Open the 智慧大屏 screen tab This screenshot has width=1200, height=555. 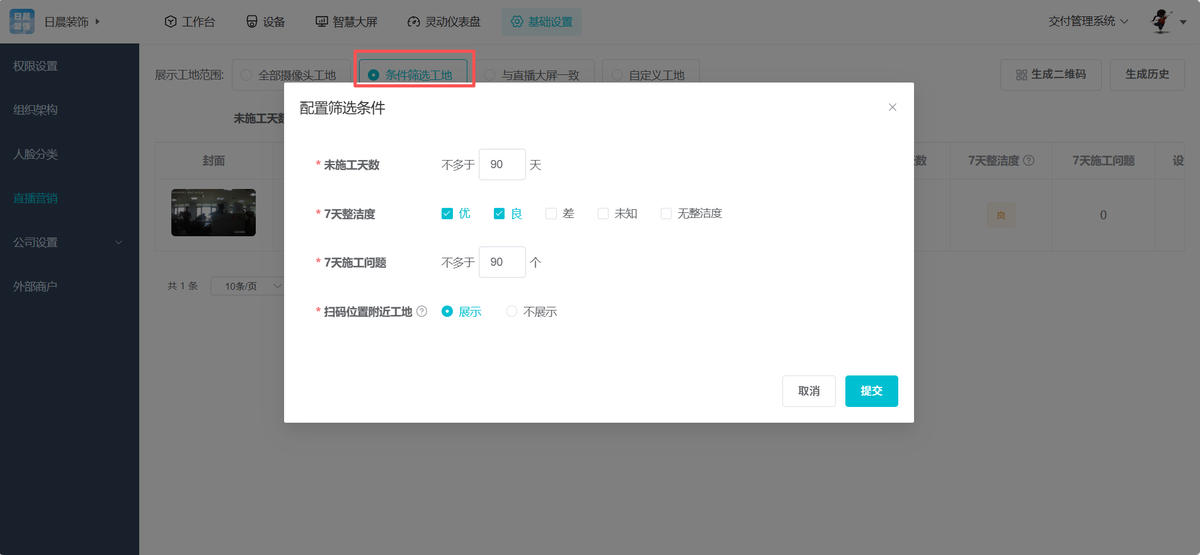tap(346, 21)
